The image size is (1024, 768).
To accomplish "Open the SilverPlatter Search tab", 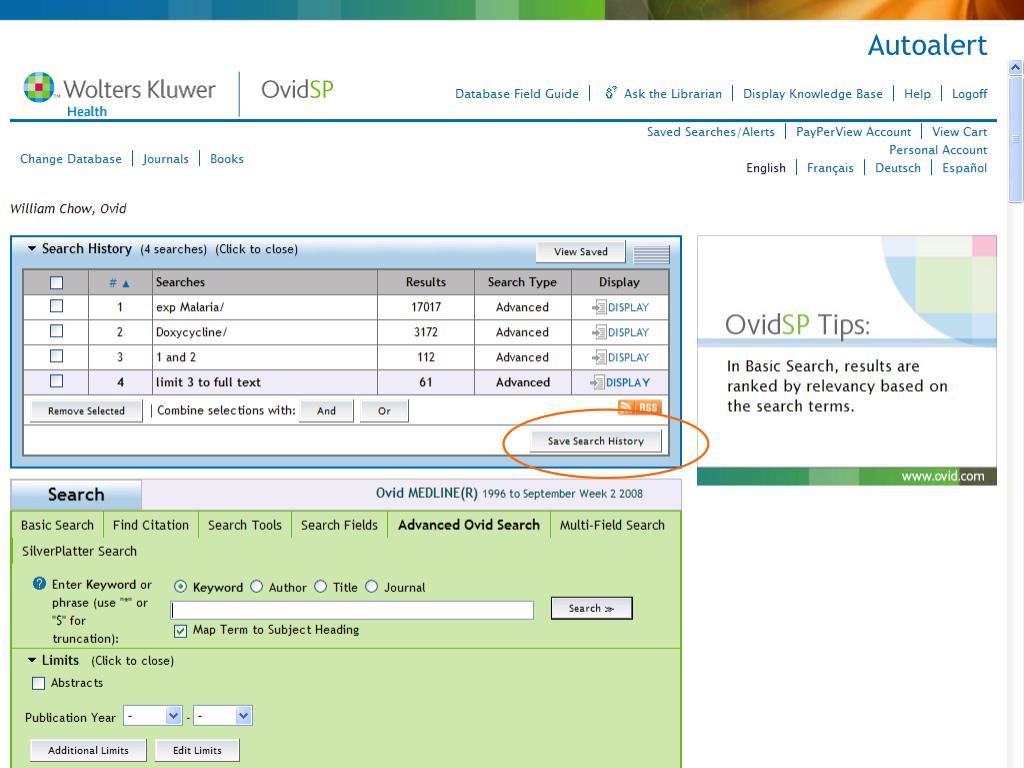I will pyautogui.click(x=80, y=551).
